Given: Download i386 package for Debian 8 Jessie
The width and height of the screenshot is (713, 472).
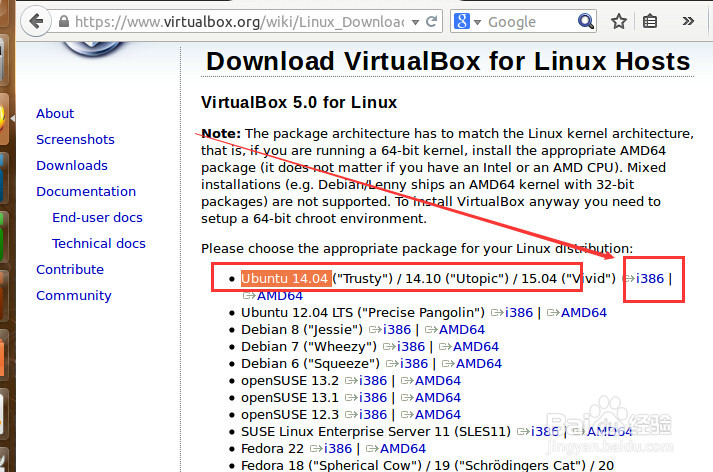Looking at the screenshot, I should coord(397,329).
